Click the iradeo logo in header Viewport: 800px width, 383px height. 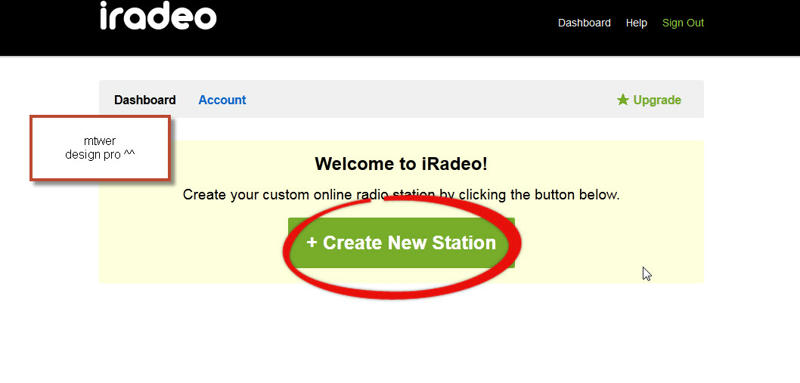(x=158, y=15)
